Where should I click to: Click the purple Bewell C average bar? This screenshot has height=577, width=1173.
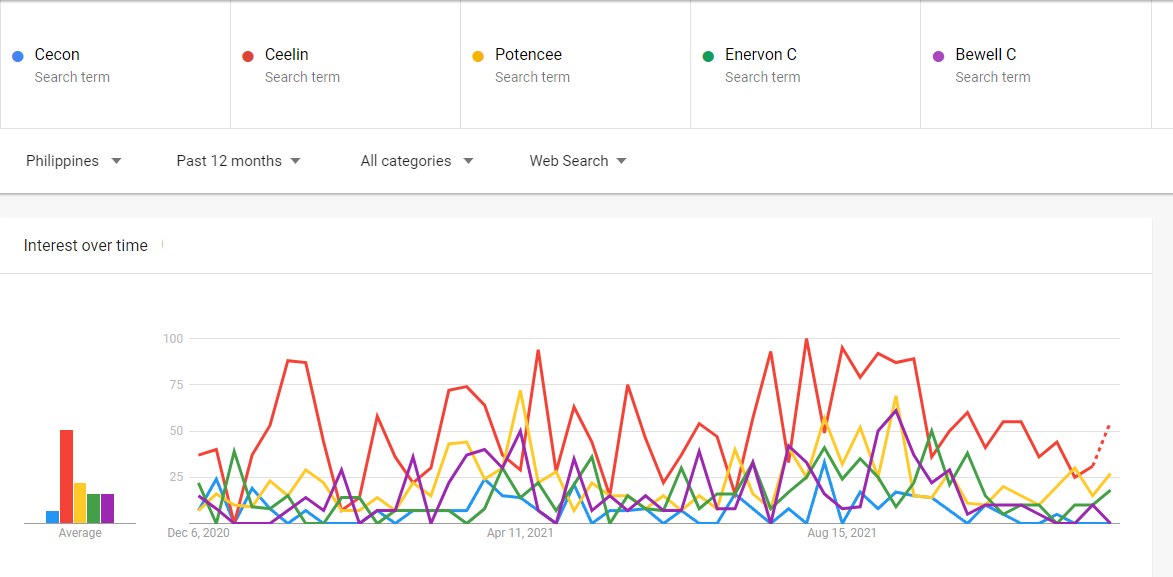pyautogui.click(x=107, y=508)
